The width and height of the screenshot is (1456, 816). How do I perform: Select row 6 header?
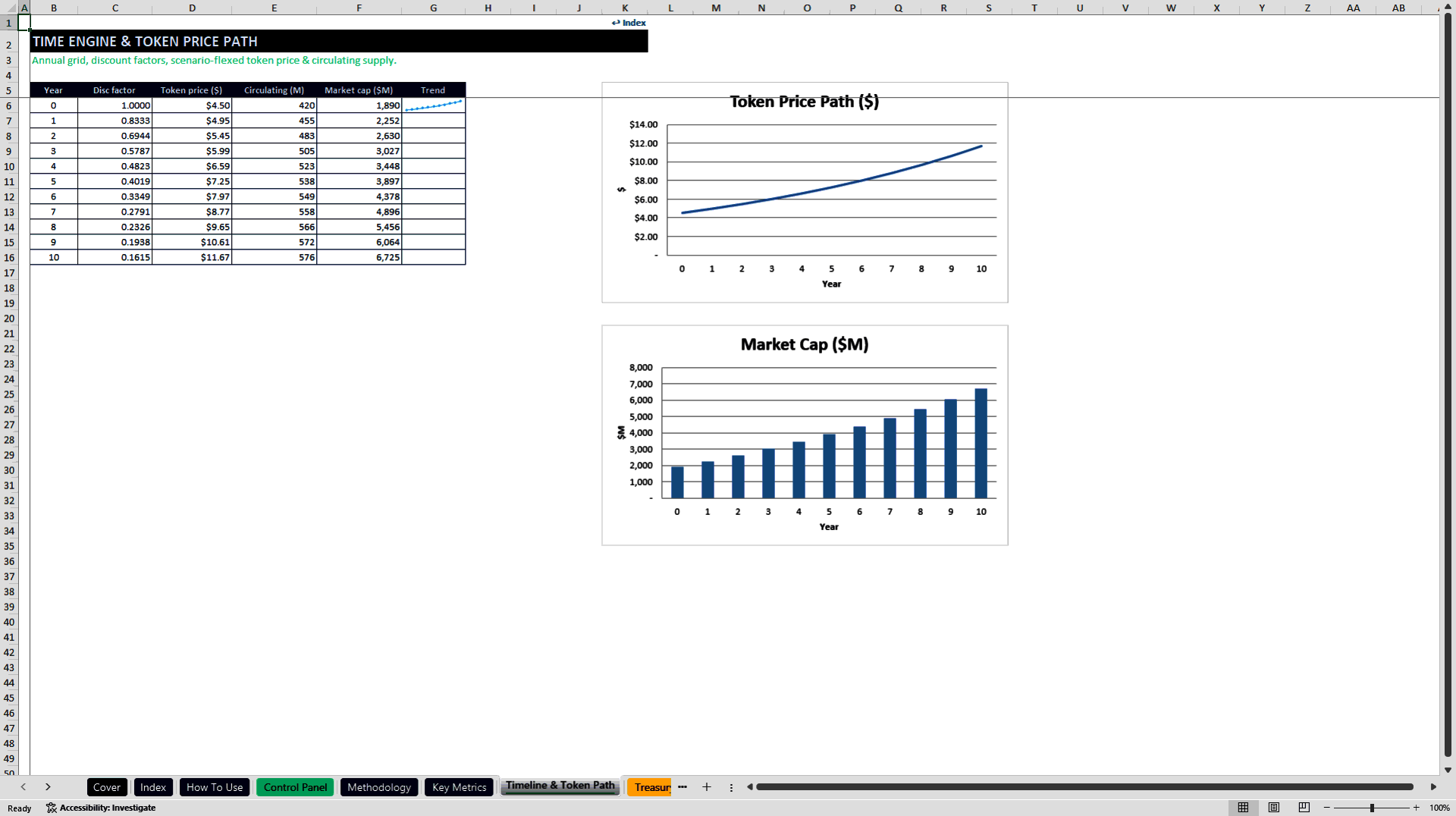point(9,106)
